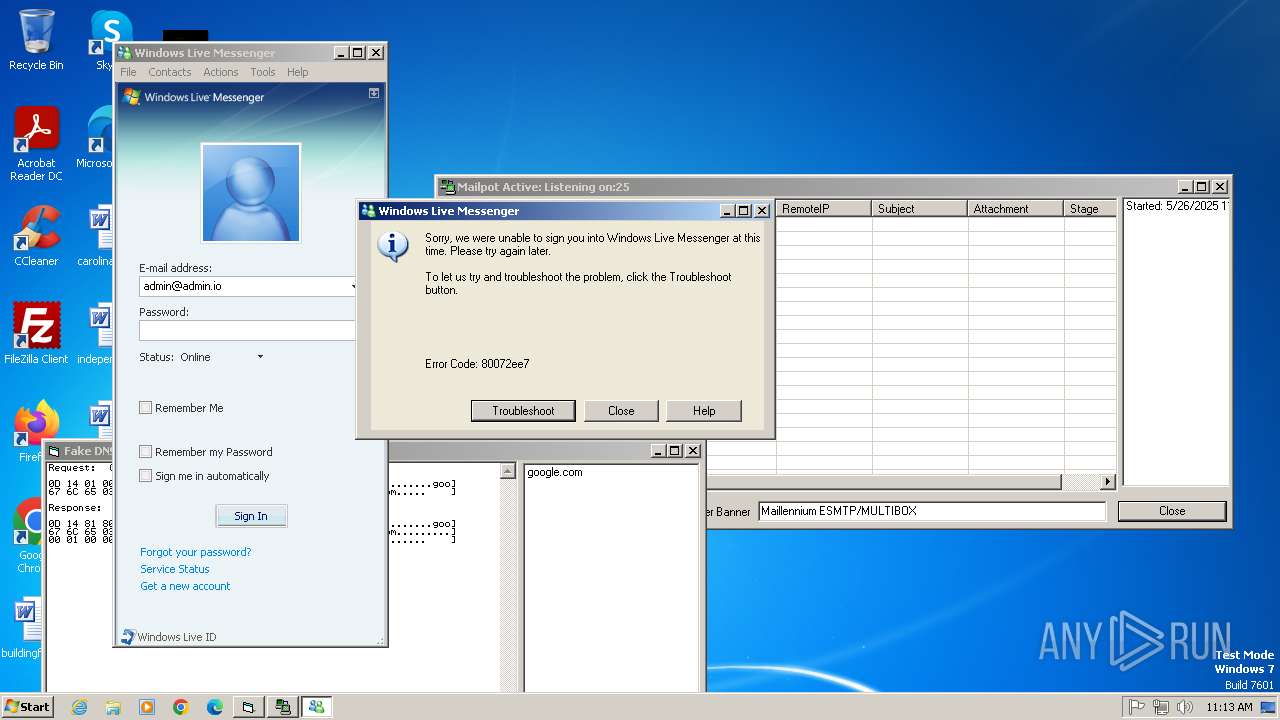Click the Close button in Mailpot window
Image resolution: width=1280 pixels, height=720 pixels.
(1172, 511)
